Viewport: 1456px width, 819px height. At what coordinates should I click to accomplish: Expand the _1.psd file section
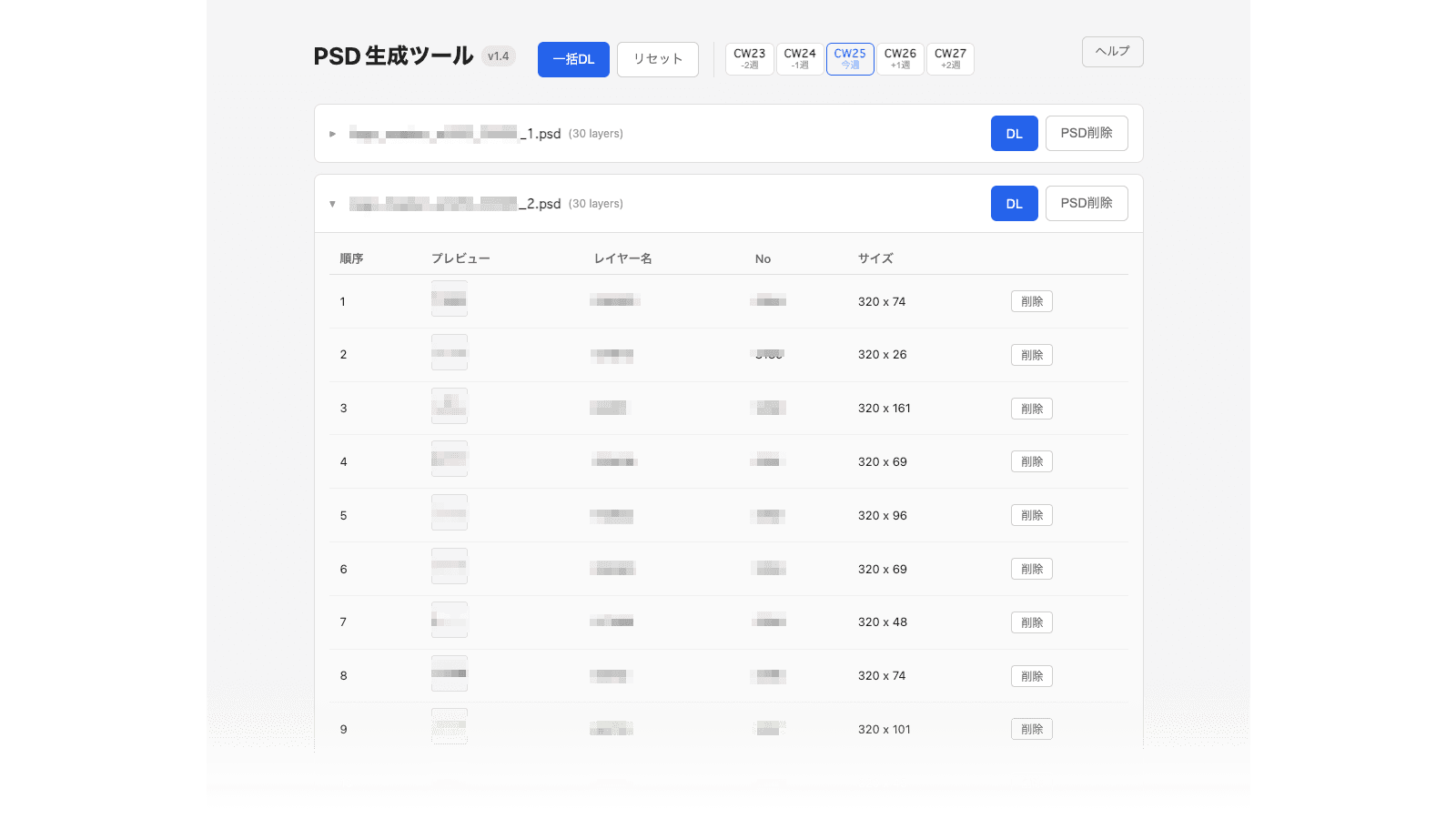pos(333,134)
